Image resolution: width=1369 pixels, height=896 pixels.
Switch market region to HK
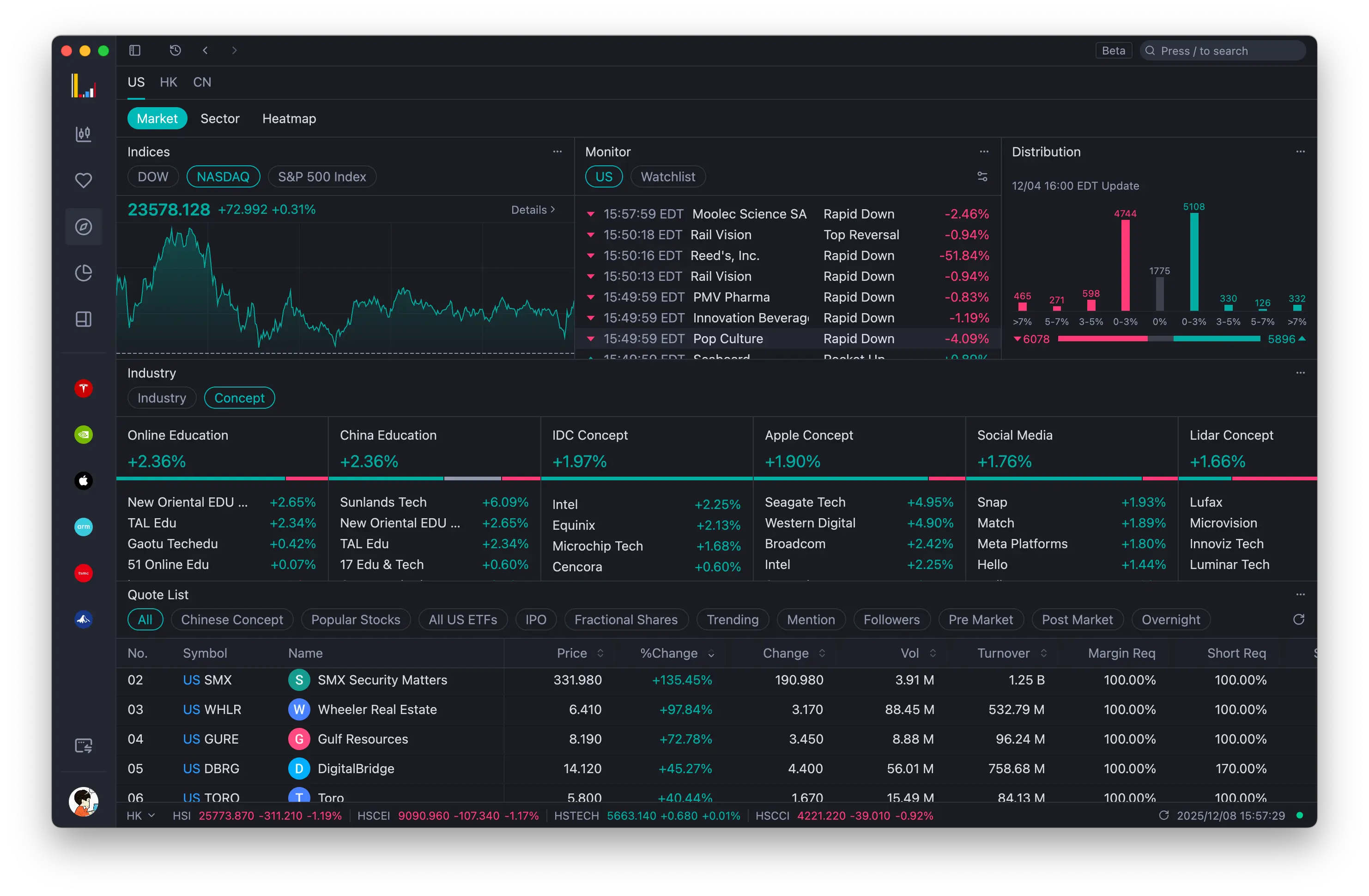(168, 82)
